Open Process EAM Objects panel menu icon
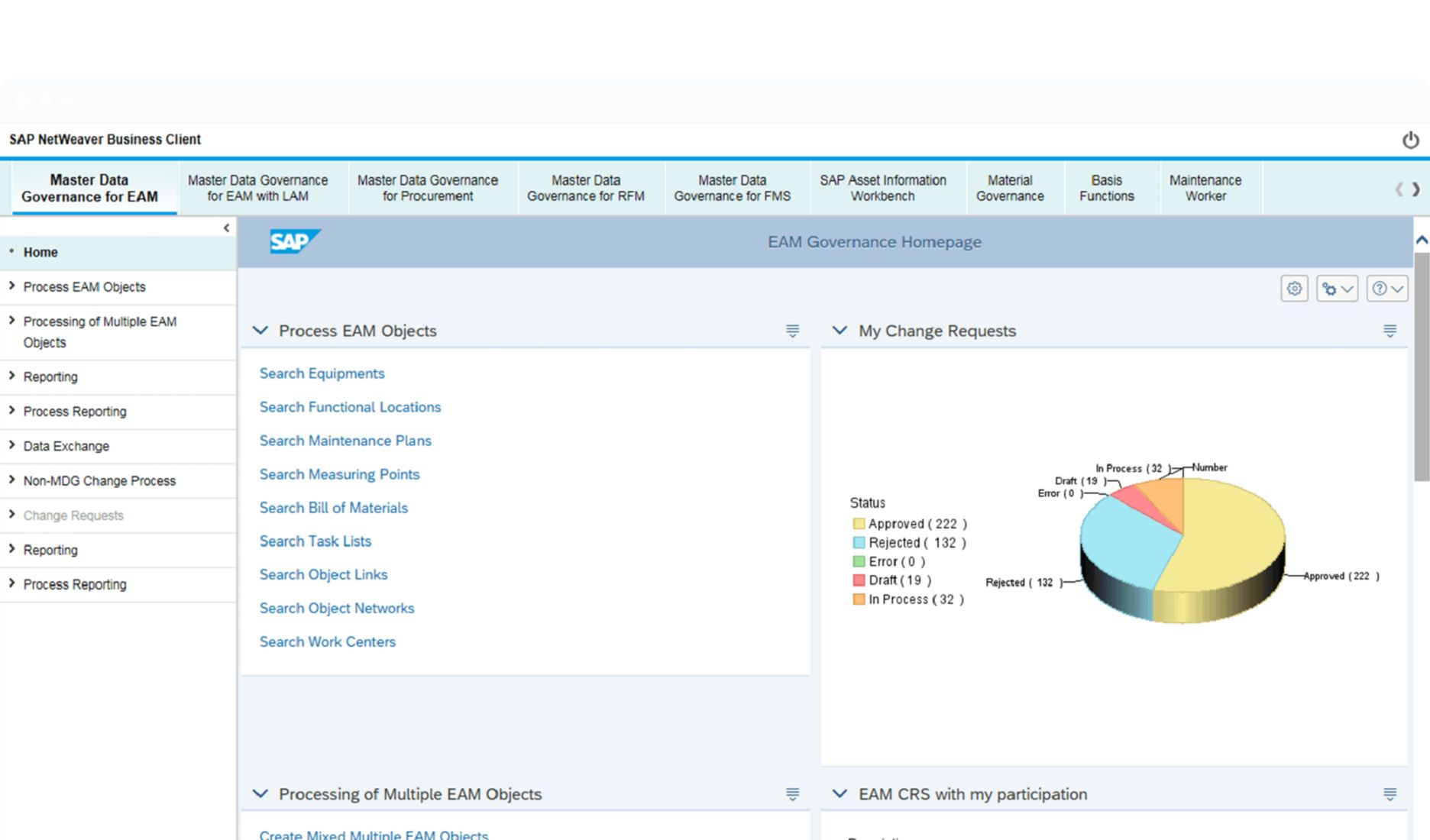This screenshot has width=1430, height=840. pos(792,331)
